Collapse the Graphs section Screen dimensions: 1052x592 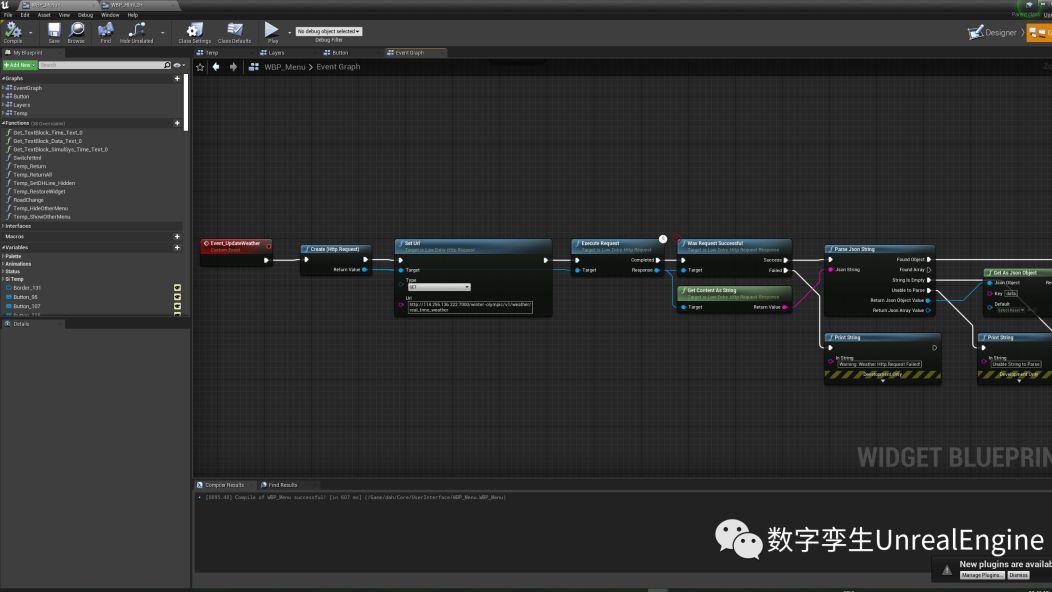pos(3,79)
